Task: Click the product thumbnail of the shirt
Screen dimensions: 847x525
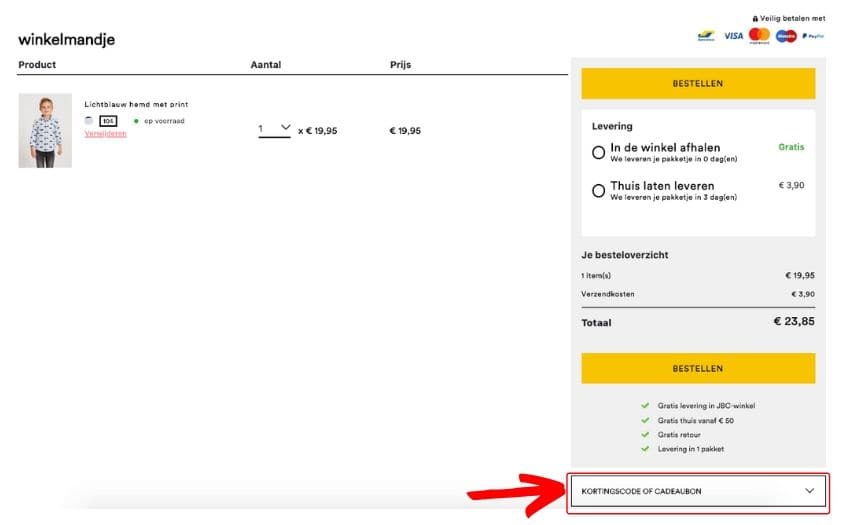Action: point(45,130)
